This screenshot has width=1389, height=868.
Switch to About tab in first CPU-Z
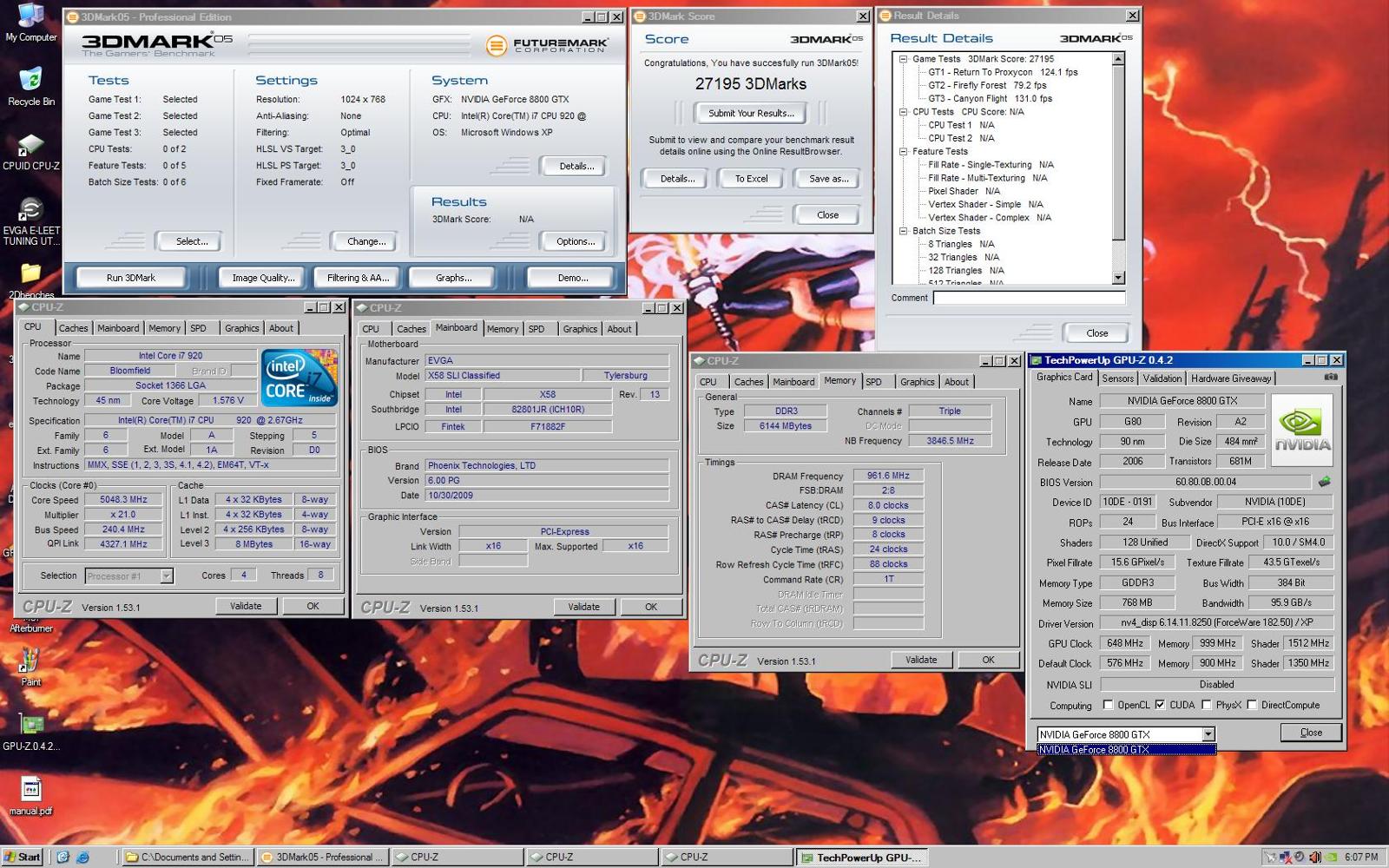tap(280, 328)
